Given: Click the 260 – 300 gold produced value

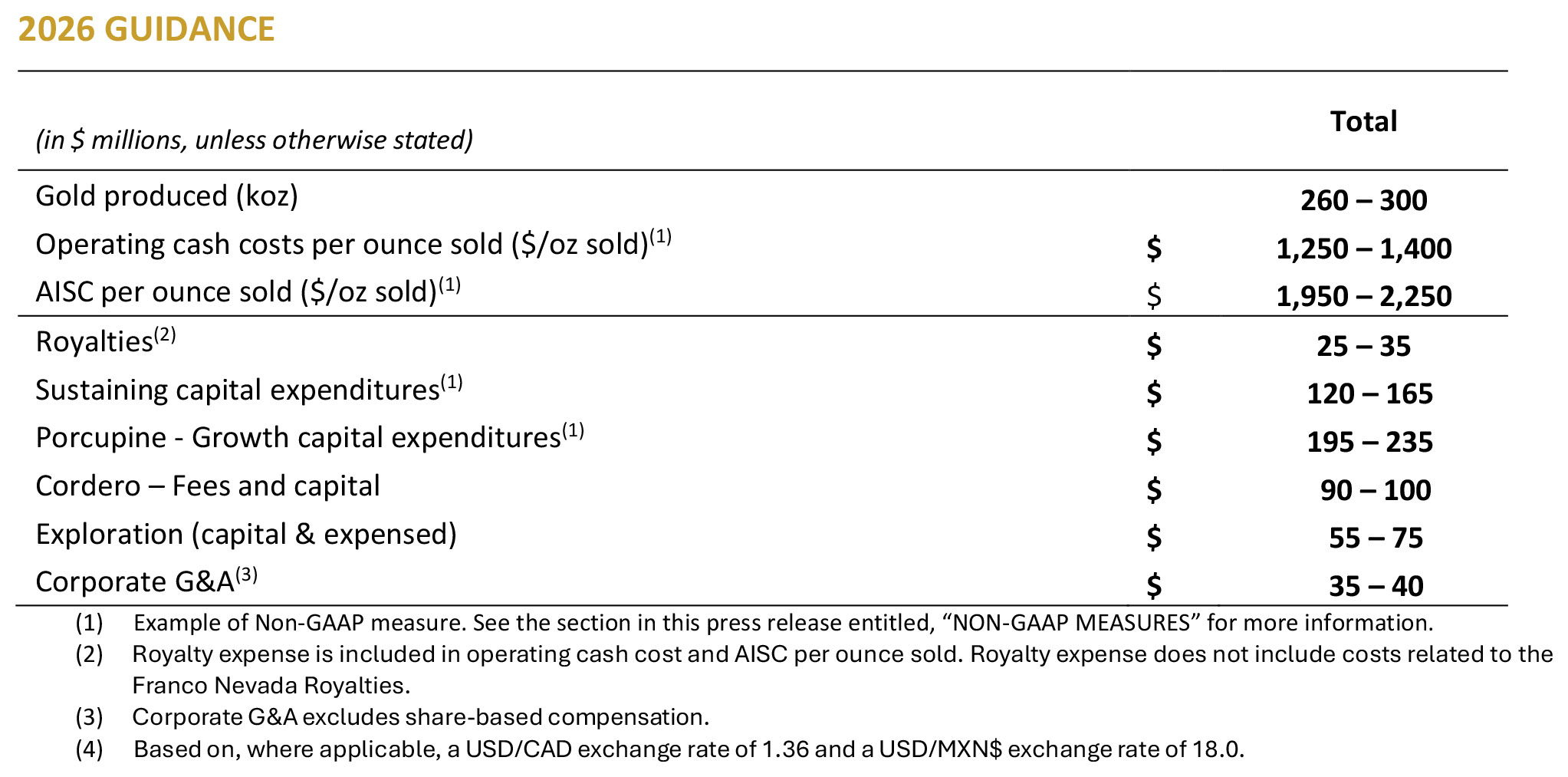Looking at the screenshot, I should tap(1363, 201).
